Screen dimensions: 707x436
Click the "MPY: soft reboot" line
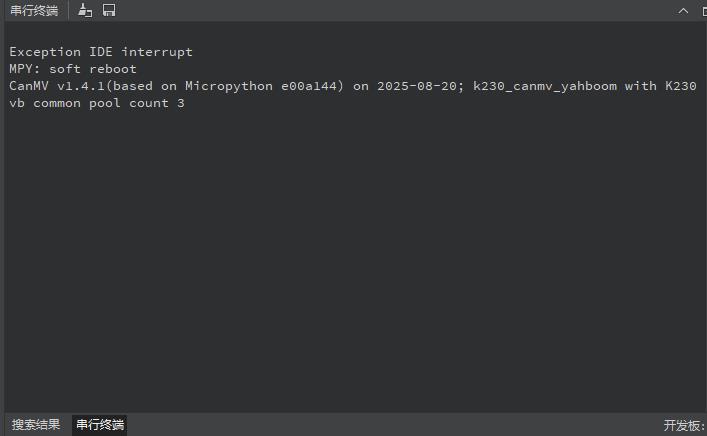pos(73,69)
